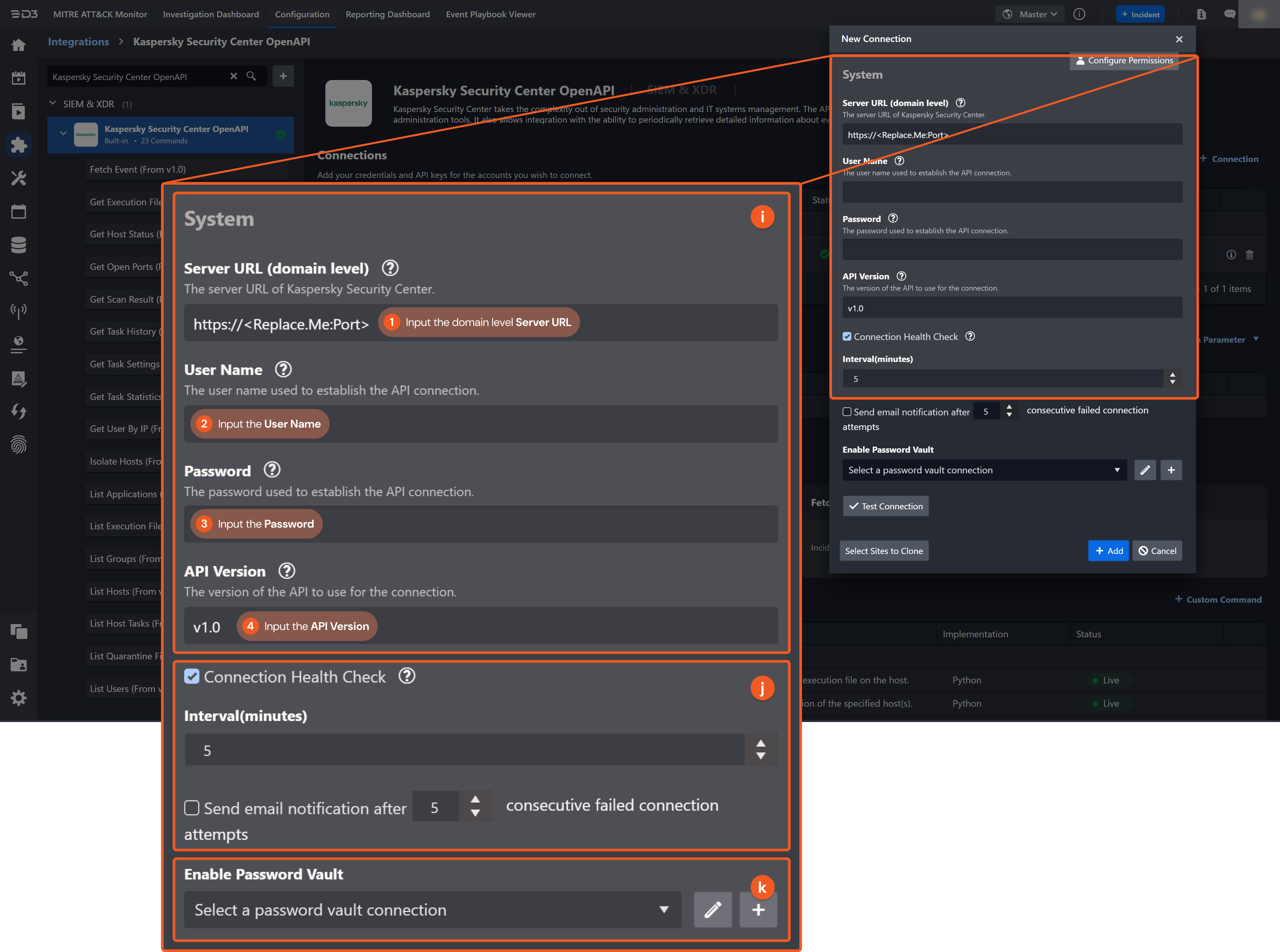Viewport: 1280px width, 952px height.
Task: Uncheck Connection Health Check in the New Connection dialog
Action: [x=847, y=337]
